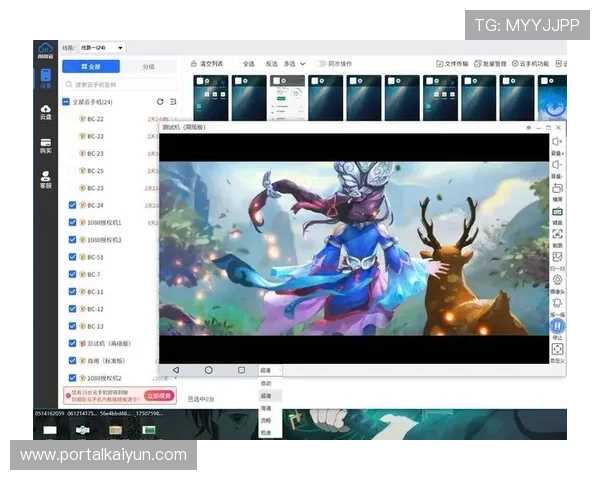600x480 pixels.
Task: Switch to the 分组 groups tab
Action: point(148,66)
